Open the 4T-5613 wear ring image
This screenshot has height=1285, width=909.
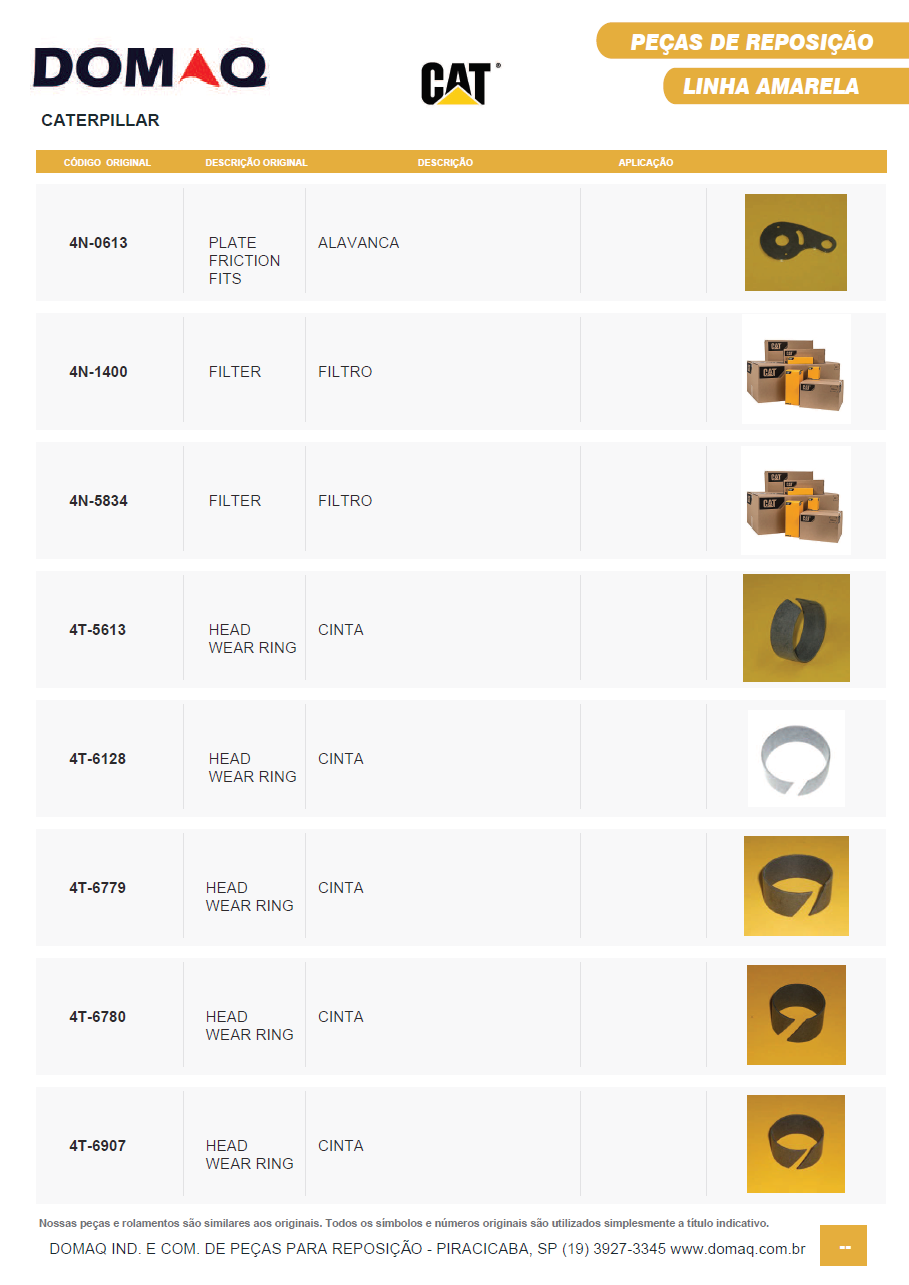(796, 628)
